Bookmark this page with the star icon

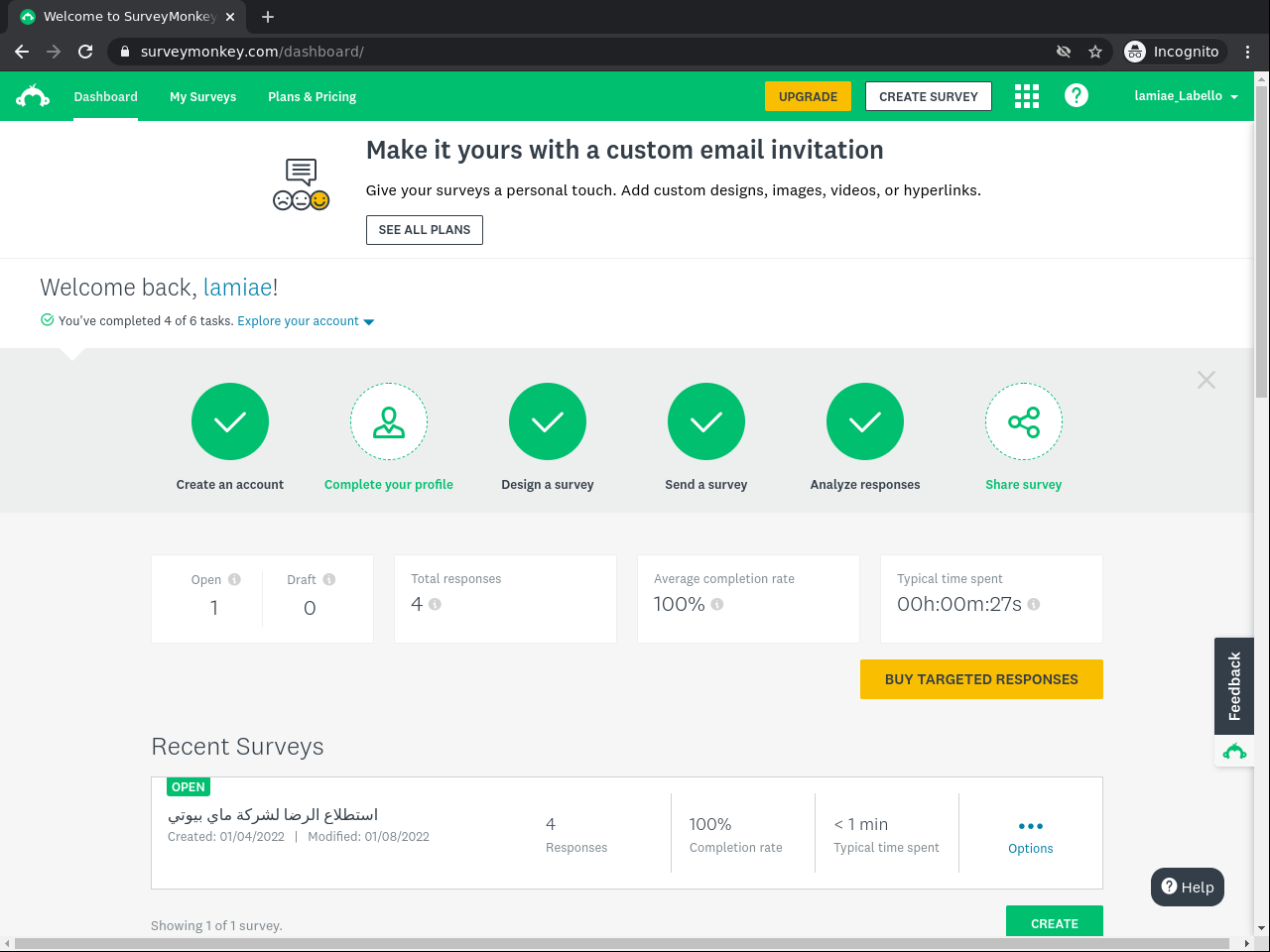(1095, 52)
